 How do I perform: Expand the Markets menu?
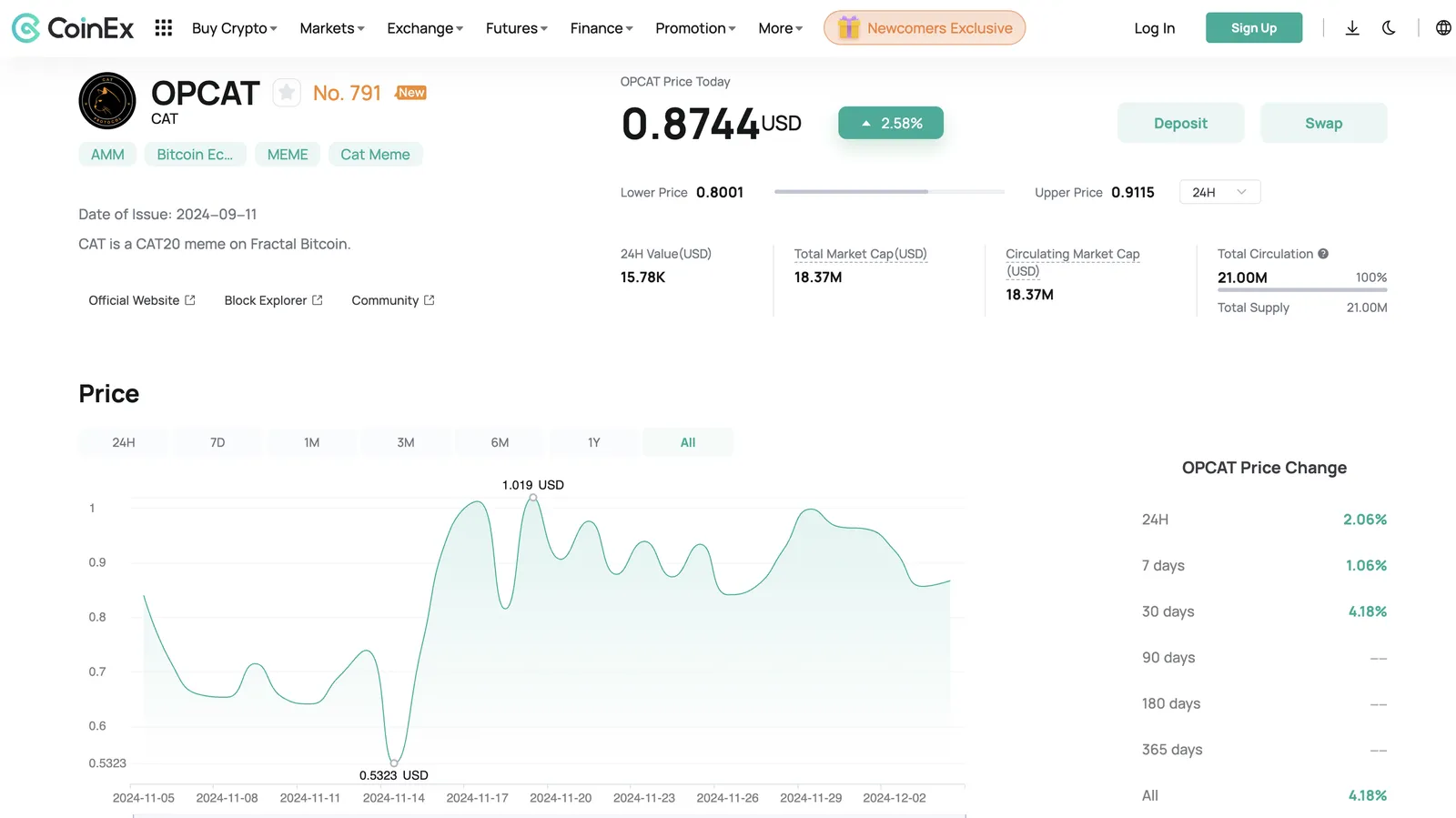332,28
